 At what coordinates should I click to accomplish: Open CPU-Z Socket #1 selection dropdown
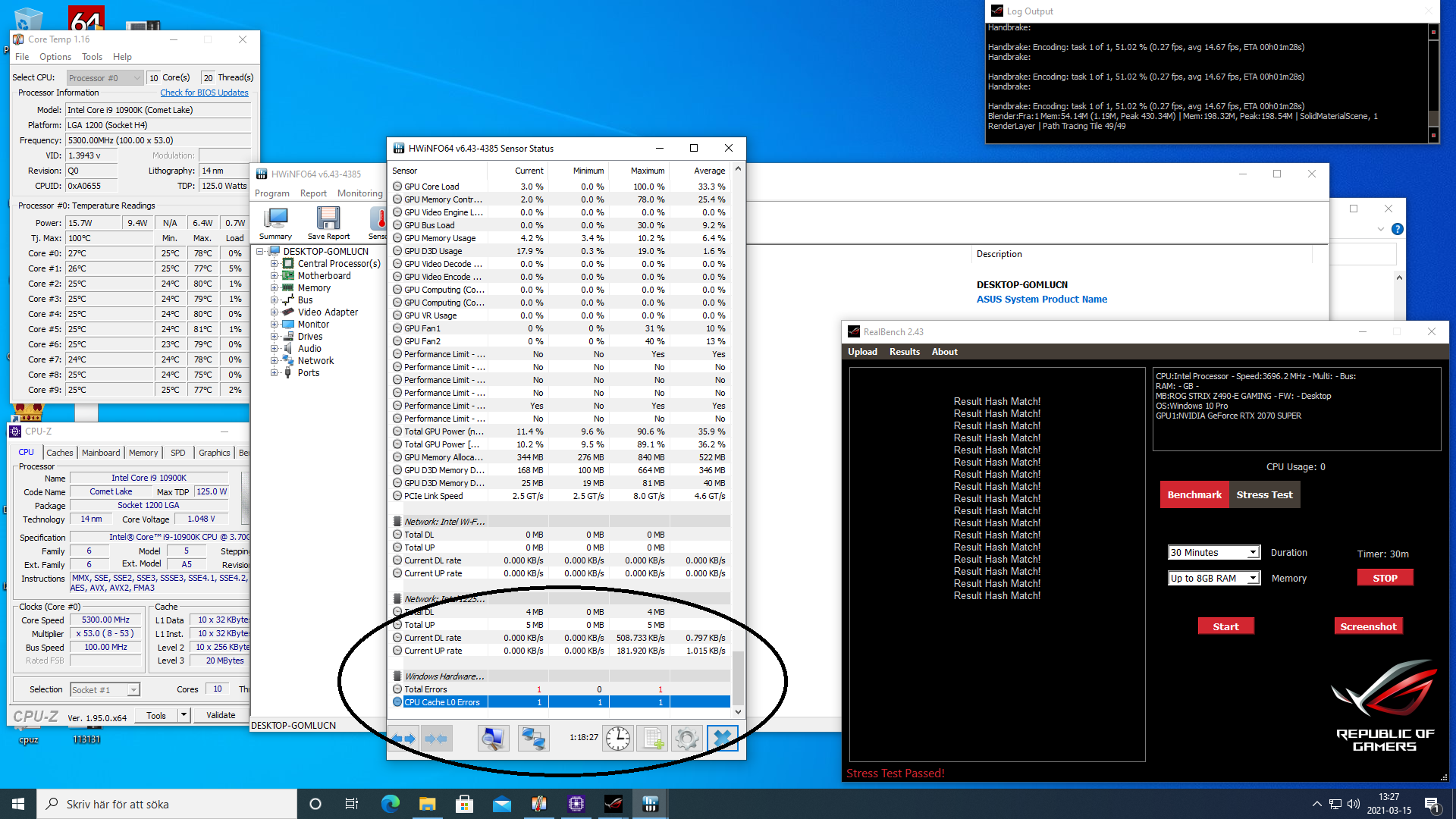[105, 690]
